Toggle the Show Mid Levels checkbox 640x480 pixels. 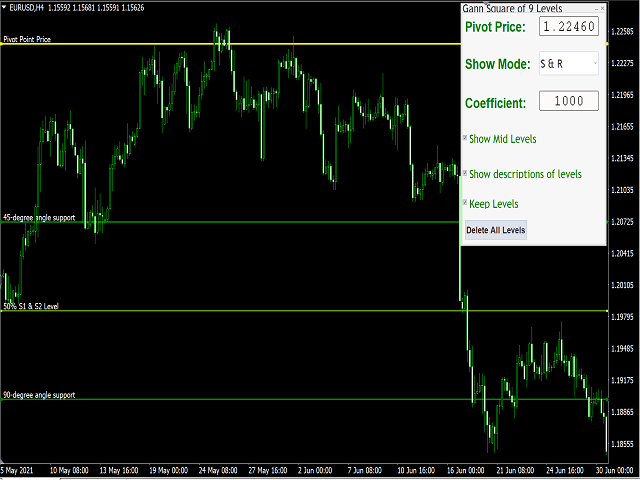point(465,139)
